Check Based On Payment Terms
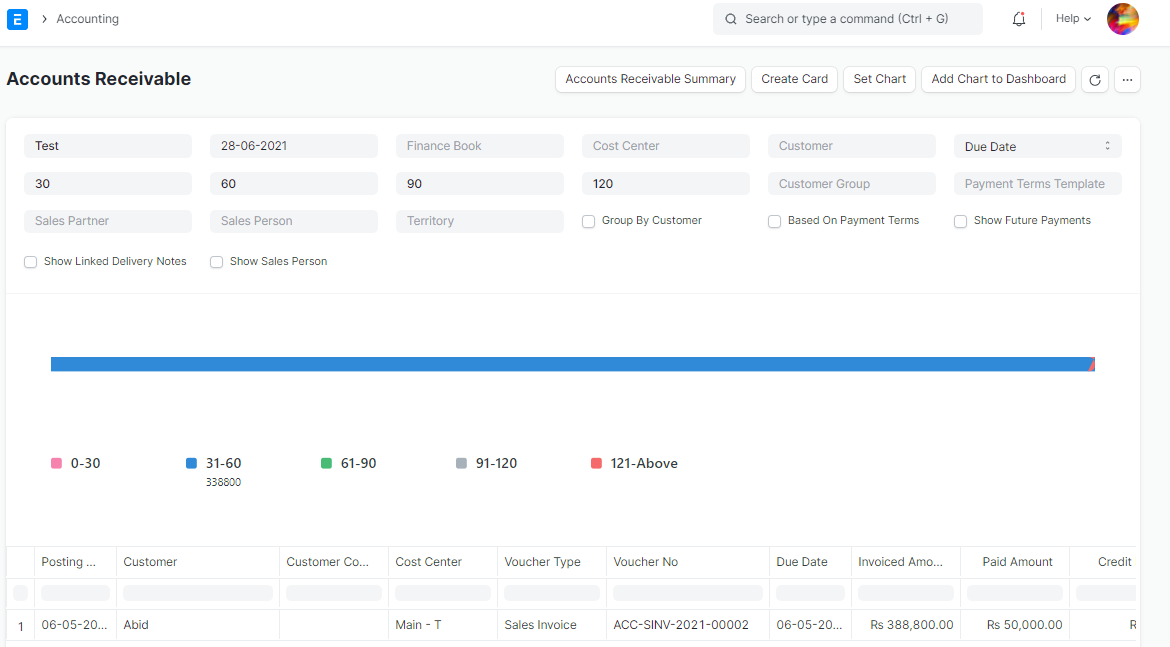 [775, 220]
